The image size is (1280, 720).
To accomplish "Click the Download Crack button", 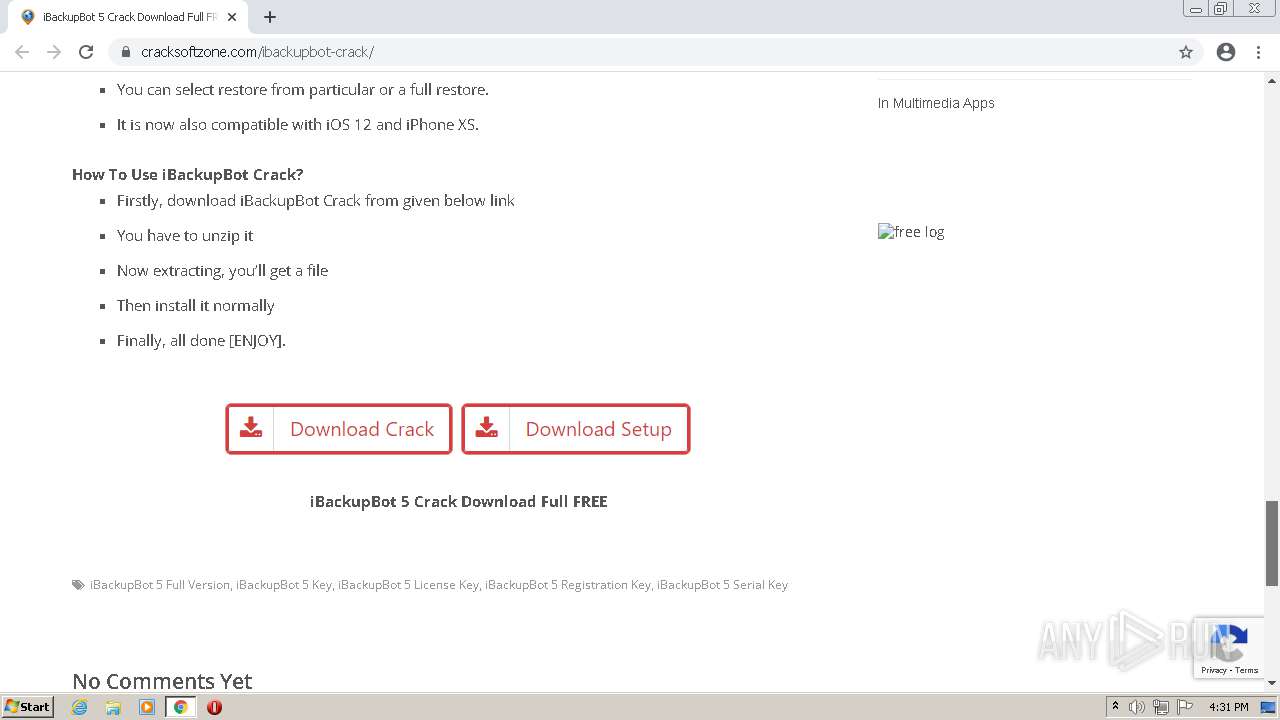I will [x=339, y=429].
